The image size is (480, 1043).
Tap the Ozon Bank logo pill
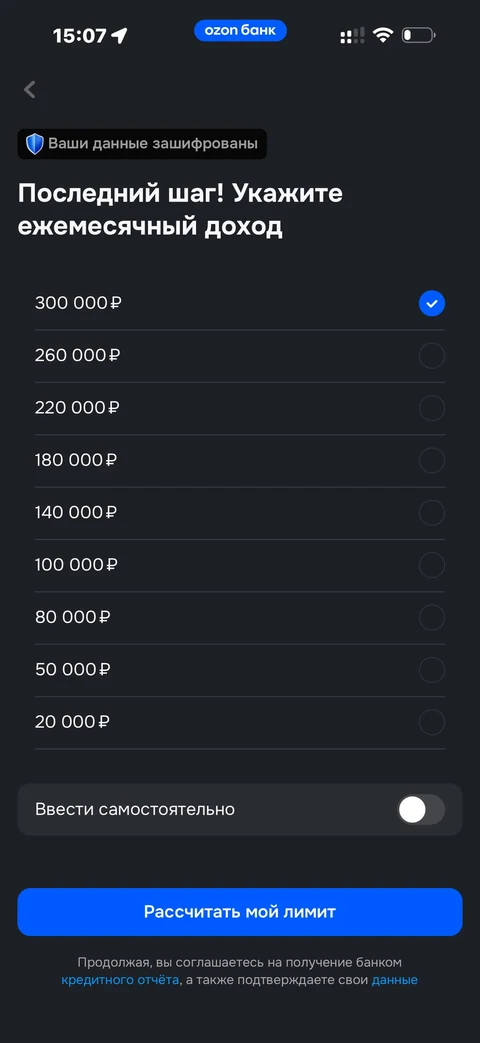240,31
